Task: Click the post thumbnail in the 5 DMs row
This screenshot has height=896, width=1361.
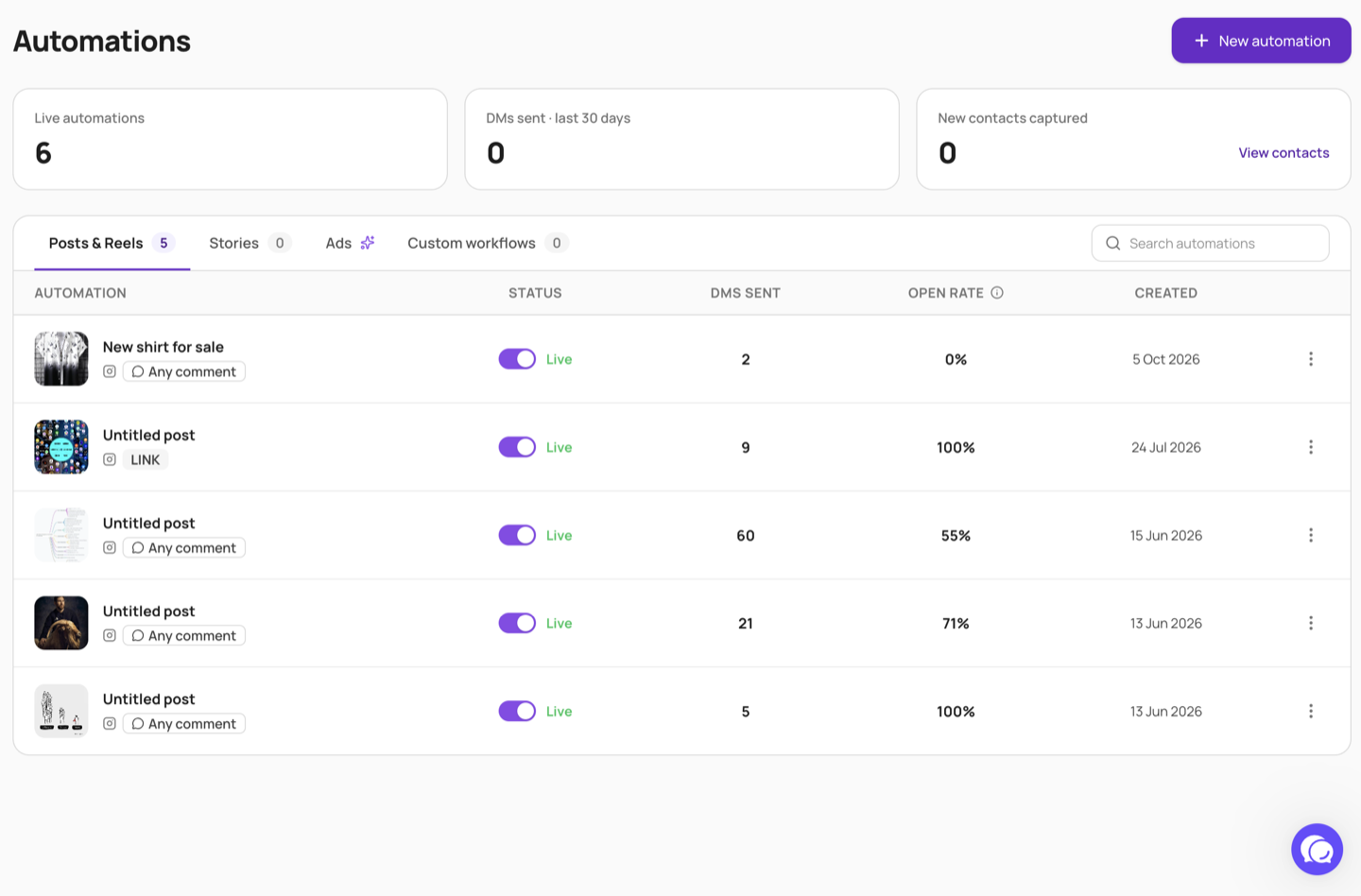Action: pos(61,711)
